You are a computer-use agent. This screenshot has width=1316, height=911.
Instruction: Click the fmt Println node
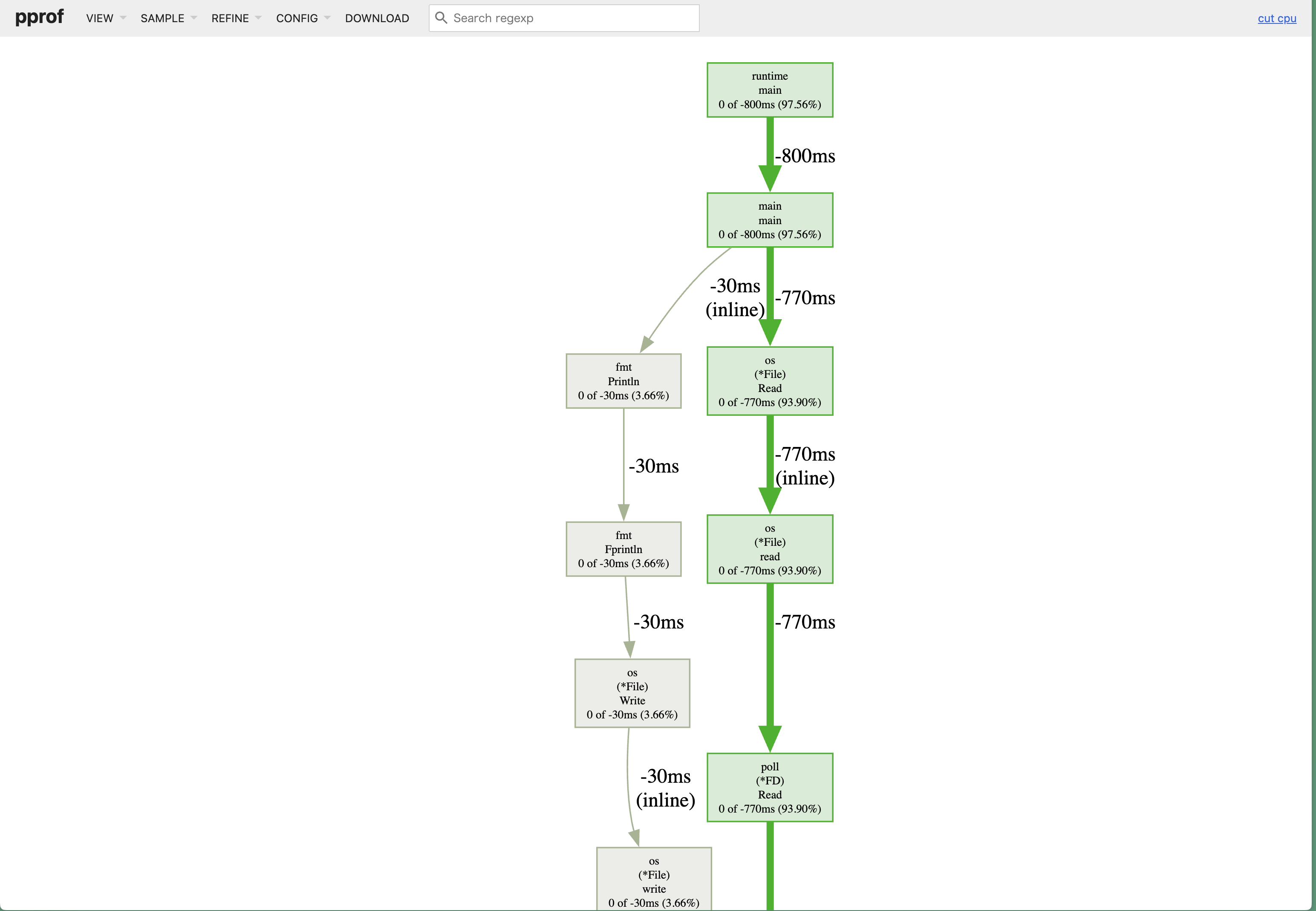623,381
